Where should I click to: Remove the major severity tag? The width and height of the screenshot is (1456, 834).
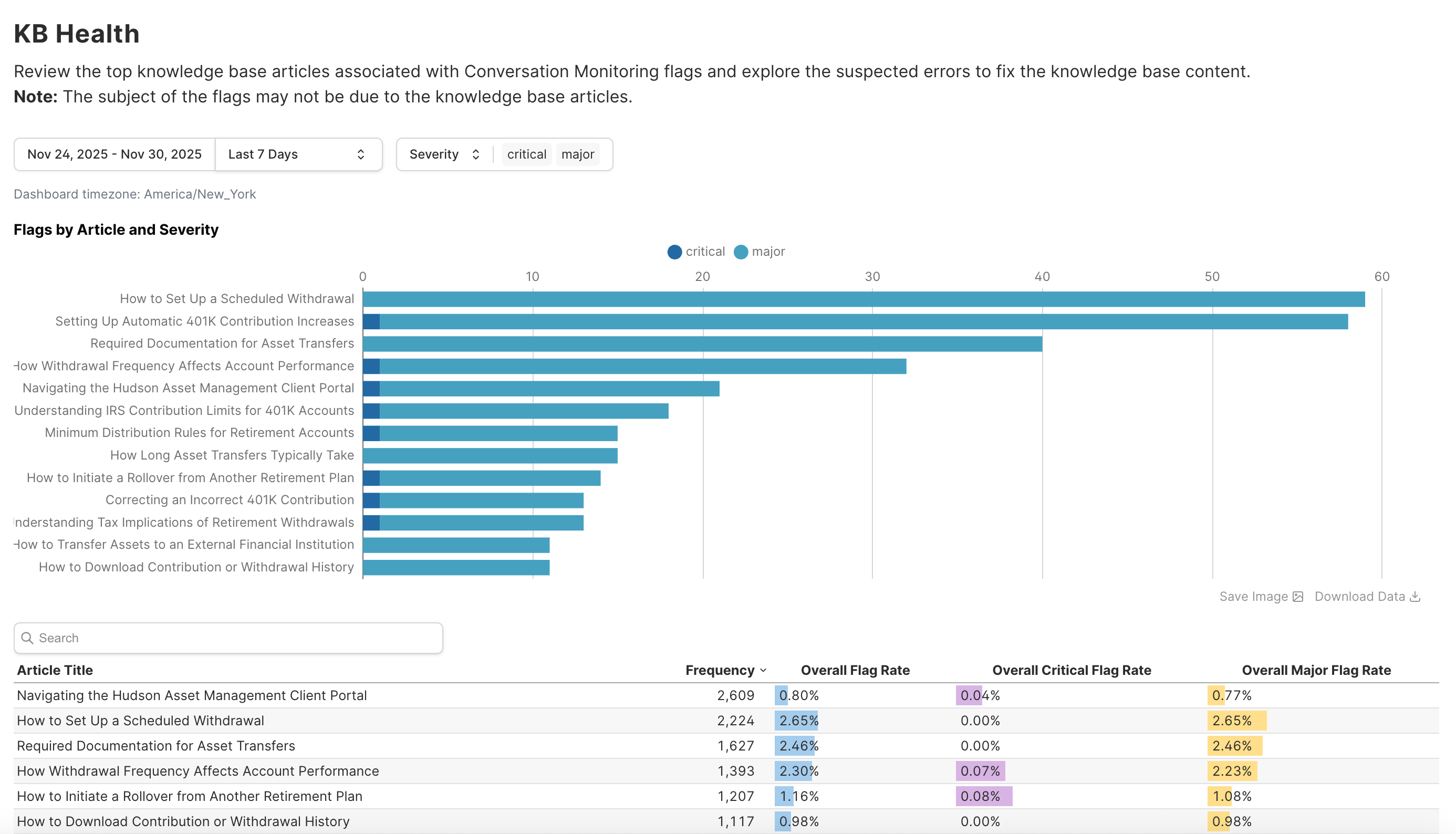click(x=577, y=154)
